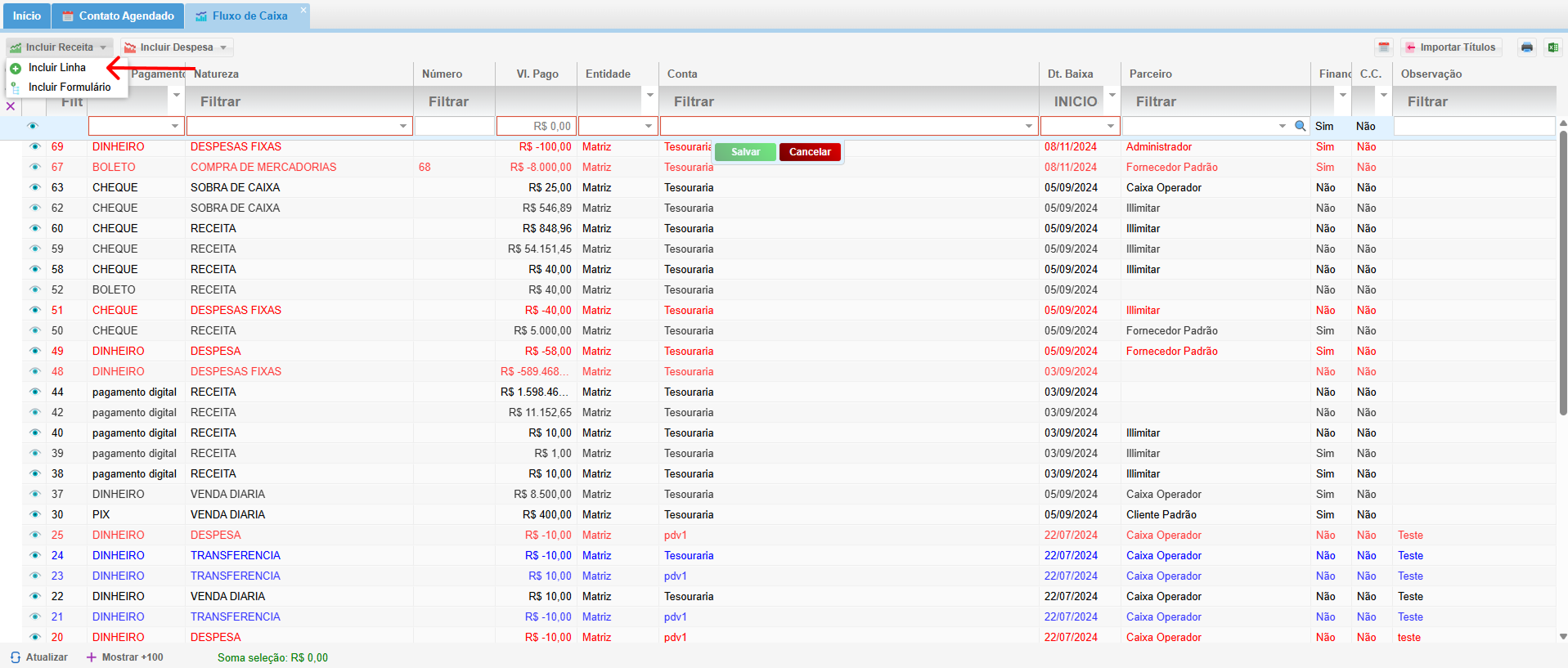Image resolution: width=1568 pixels, height=668 pixels.
Task: Click the plus icon beside Mostrar +100
Action: [92, 657]
